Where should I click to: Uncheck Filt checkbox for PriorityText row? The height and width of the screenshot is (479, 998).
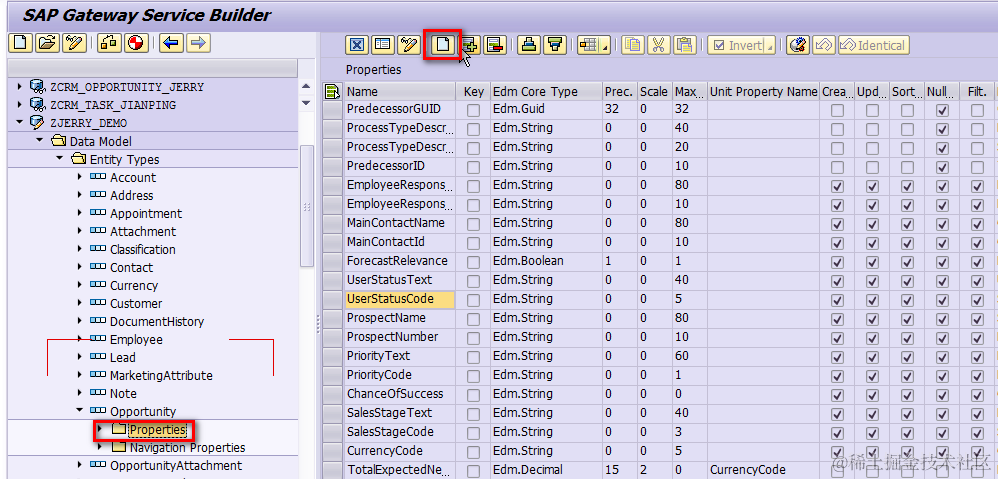tap(977, 358)
